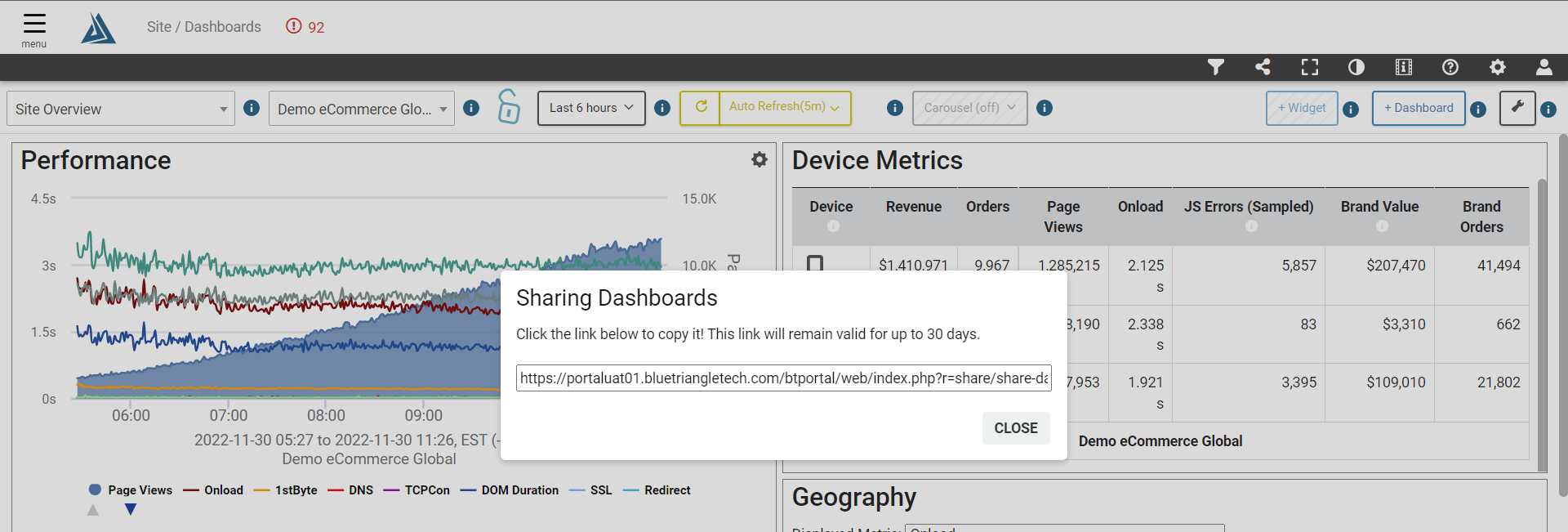The height and width of the screenshot is (532, 1568).
Task: Click the Blue Triangle logo
Action: coord(98,29)
